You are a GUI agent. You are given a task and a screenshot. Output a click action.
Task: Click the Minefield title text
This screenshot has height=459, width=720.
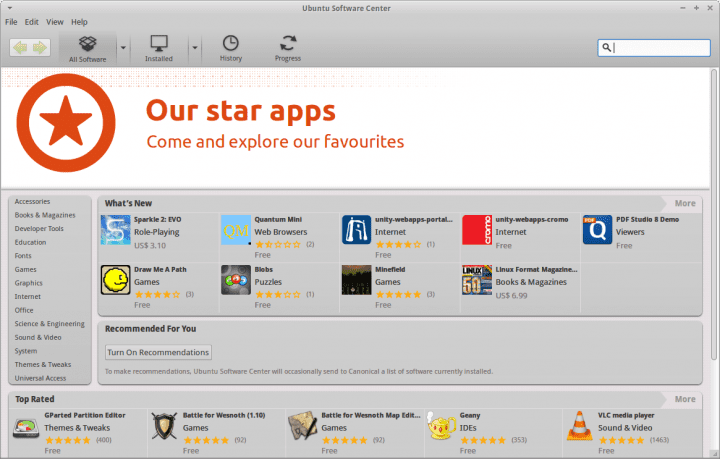(390, 269)
